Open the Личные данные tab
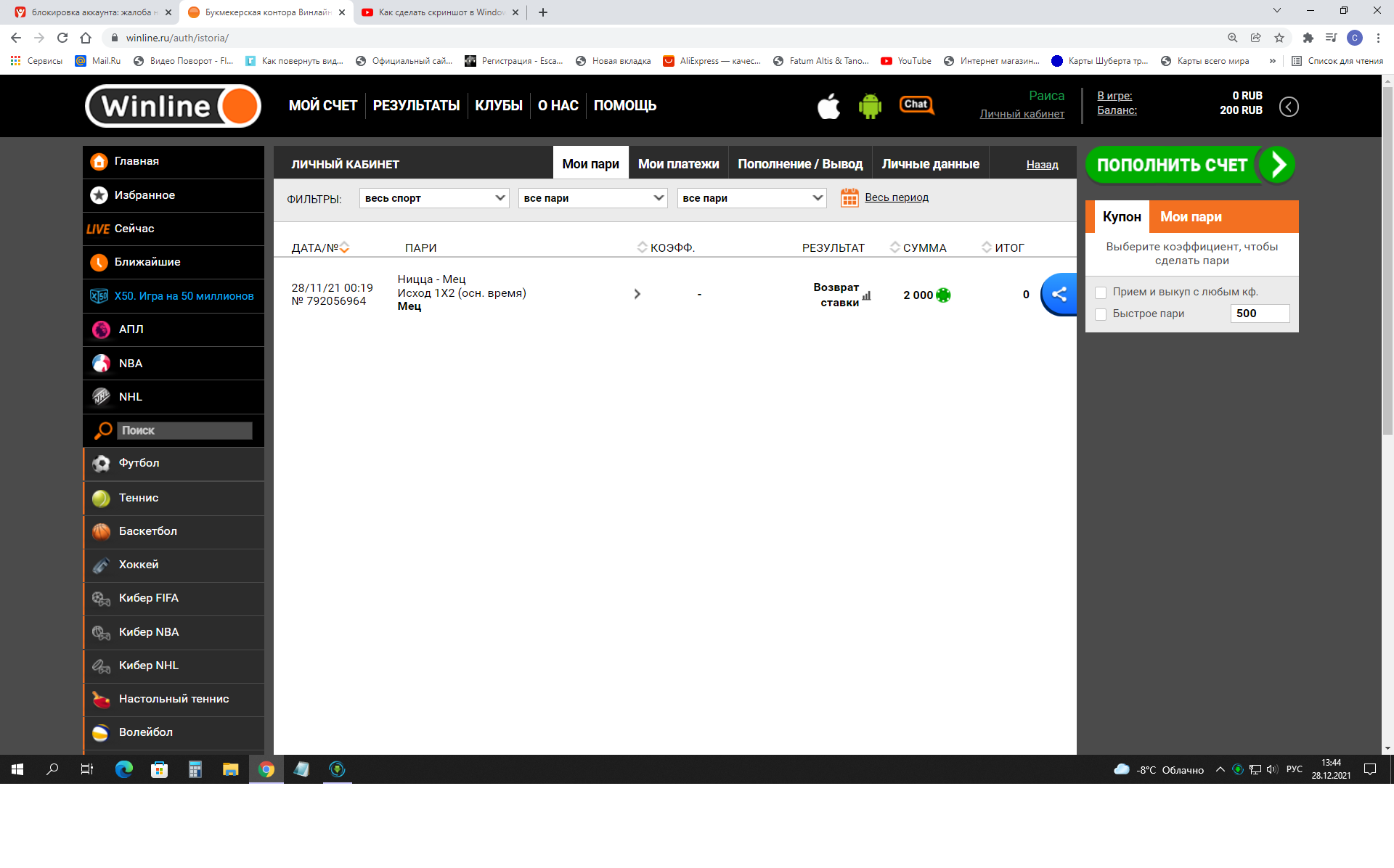This screenshot has width=1394, height=868. (x=930, y=164)
